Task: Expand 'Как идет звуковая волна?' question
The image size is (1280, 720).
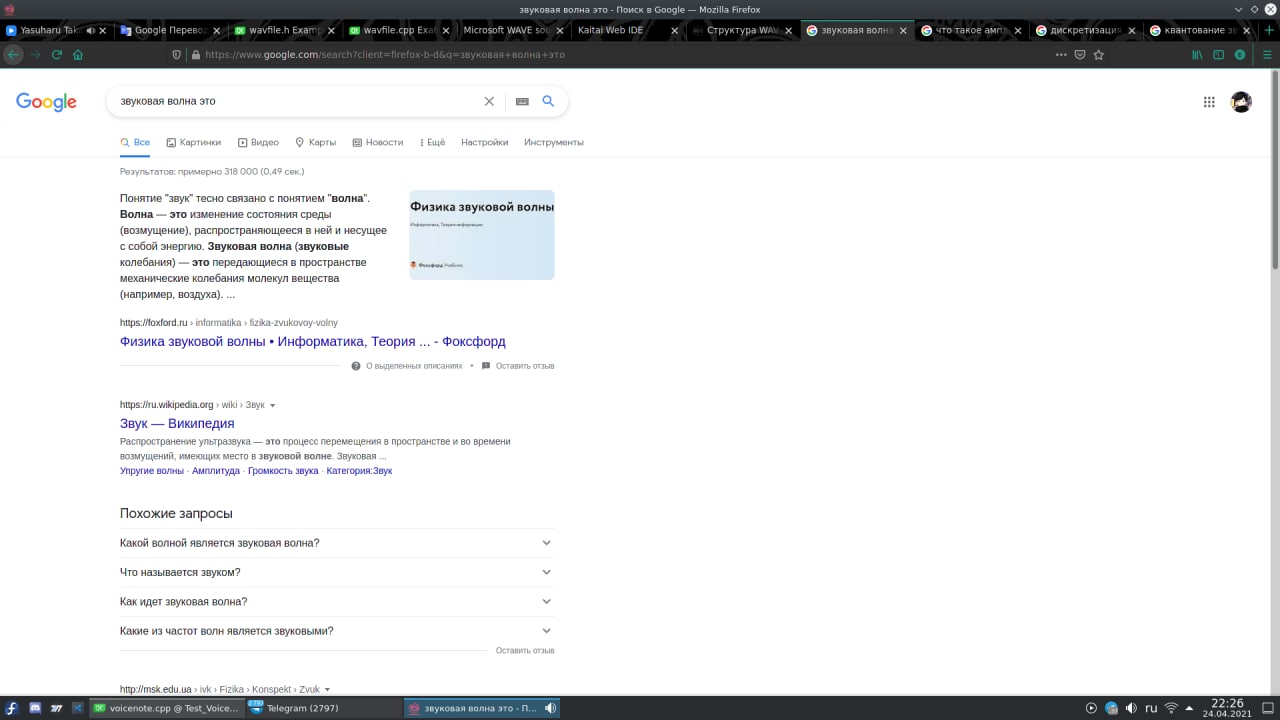Action: click(337, 602)
